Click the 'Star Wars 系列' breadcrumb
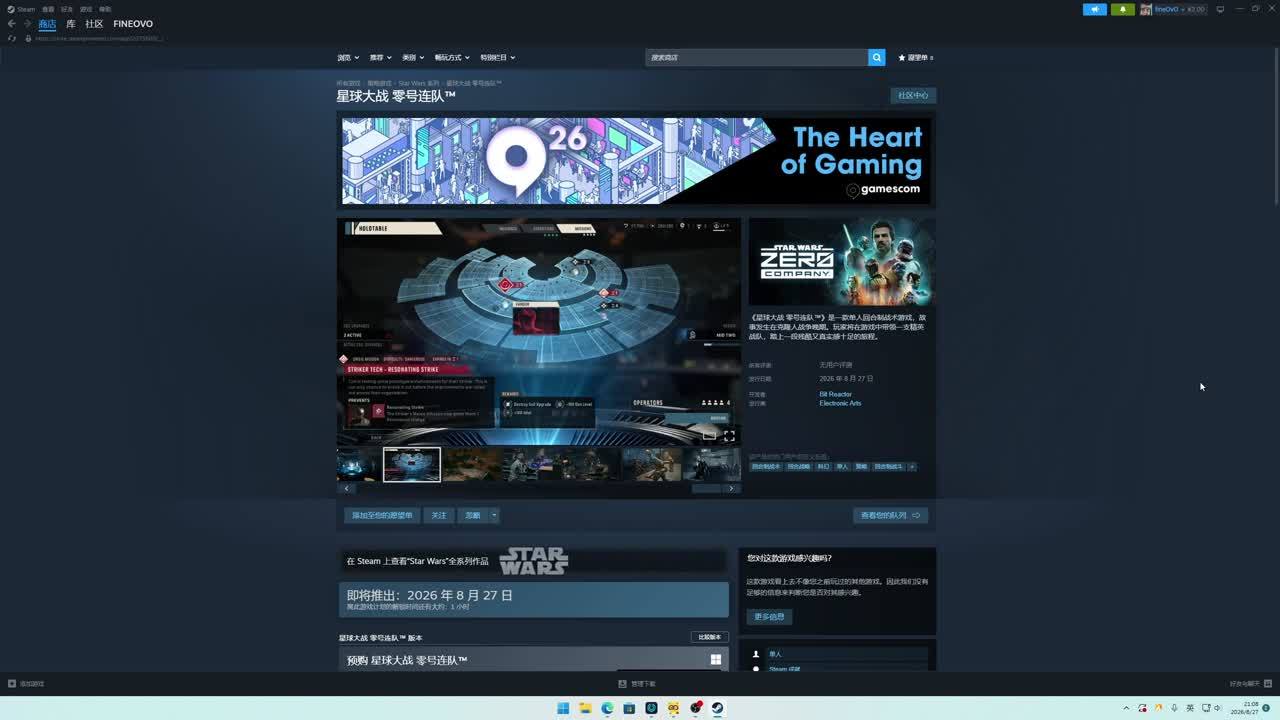 pyautogui.click(x=419, y=84)
